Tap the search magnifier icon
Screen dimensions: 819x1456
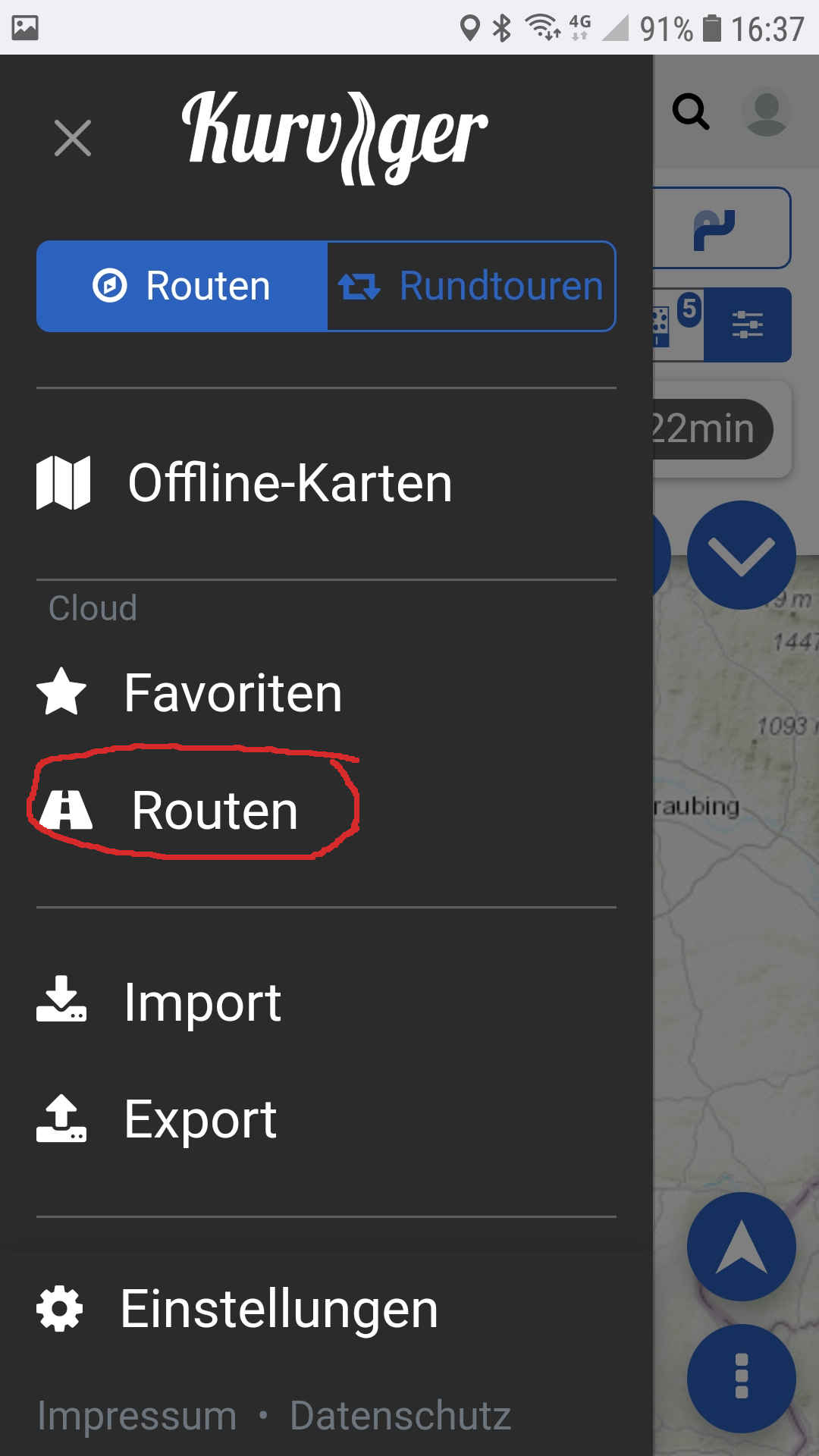coord(691,112)
